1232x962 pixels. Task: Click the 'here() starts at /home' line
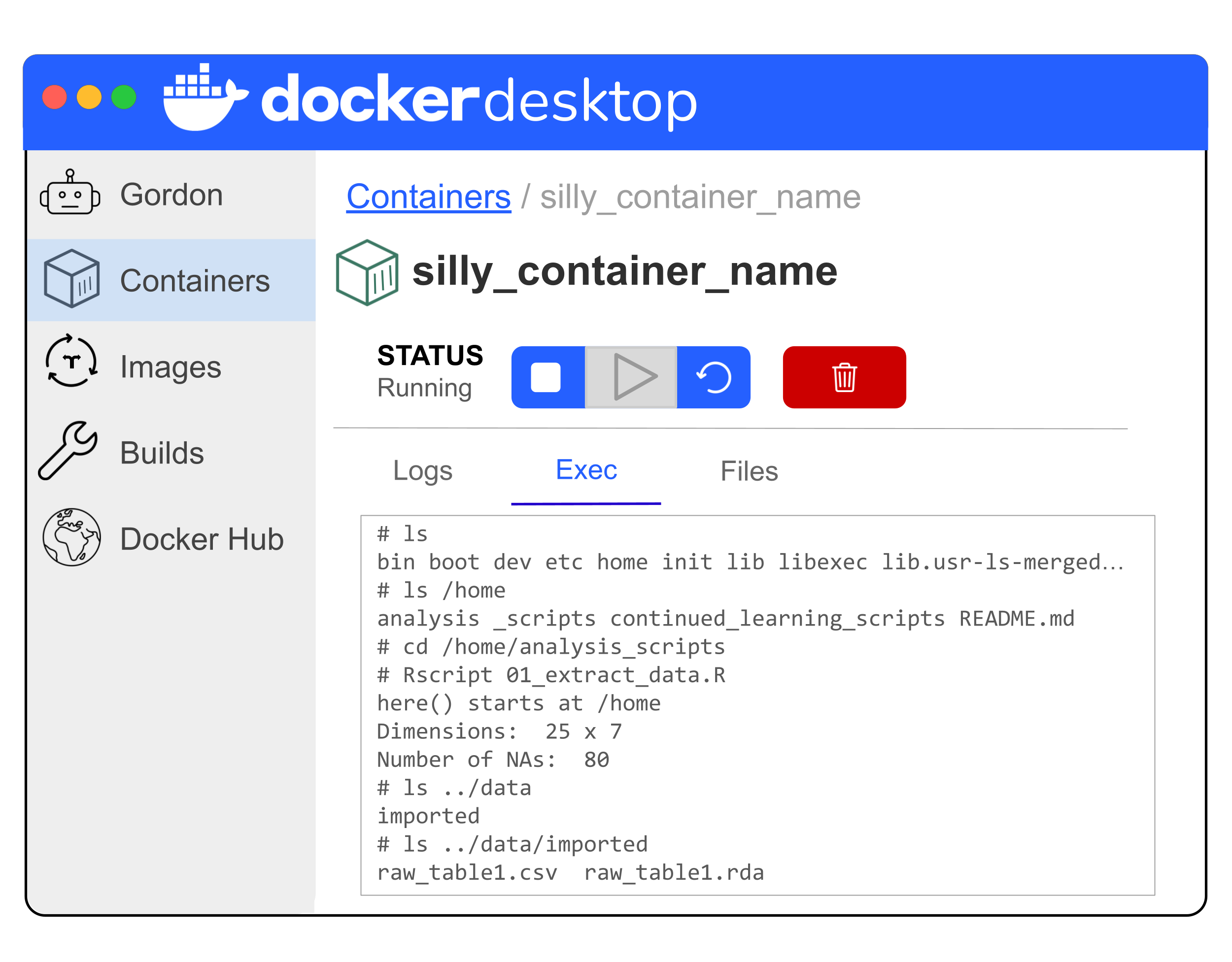[x=519, y=703]
